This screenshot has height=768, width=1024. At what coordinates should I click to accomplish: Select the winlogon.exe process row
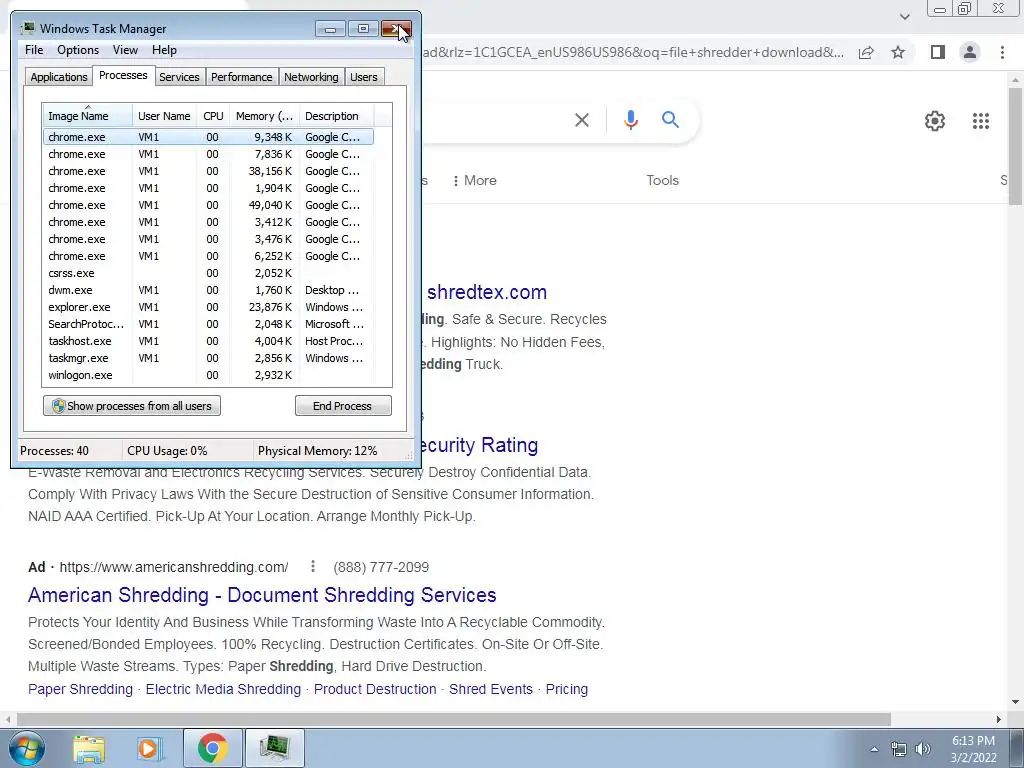click(x=208, y=375)
